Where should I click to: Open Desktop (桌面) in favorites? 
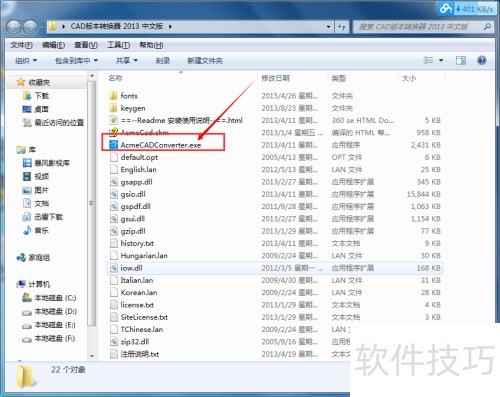(x=36, y=109)
